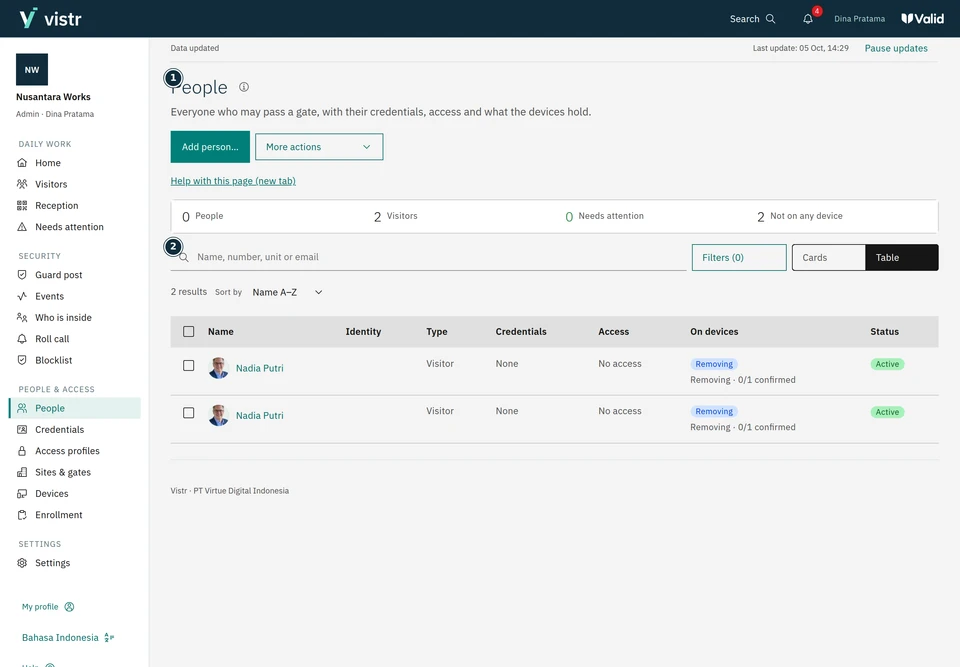Click the Settings gear icon
This screenshot has width=960, height=667.
[22, 563]
